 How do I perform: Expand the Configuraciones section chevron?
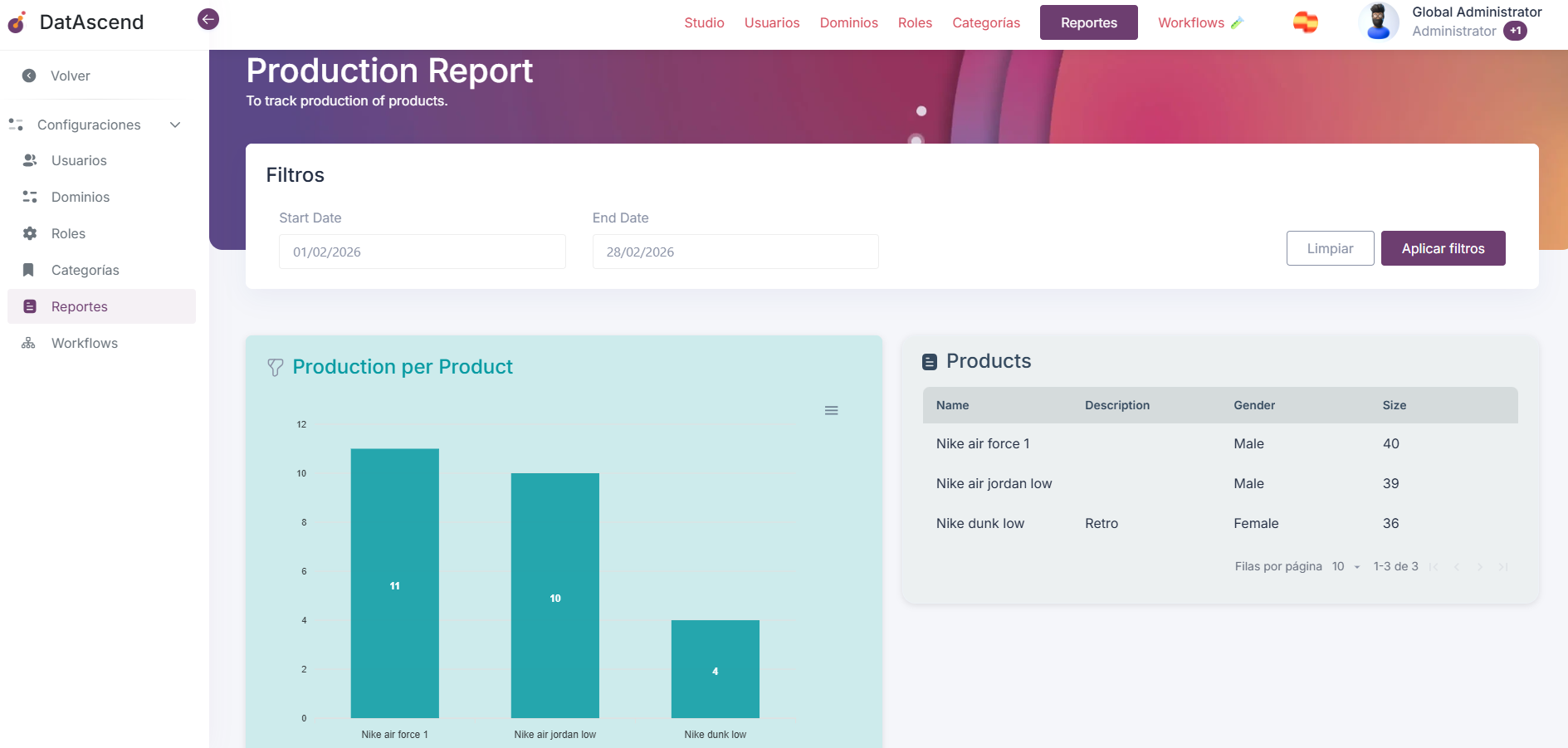coord(175,125)
